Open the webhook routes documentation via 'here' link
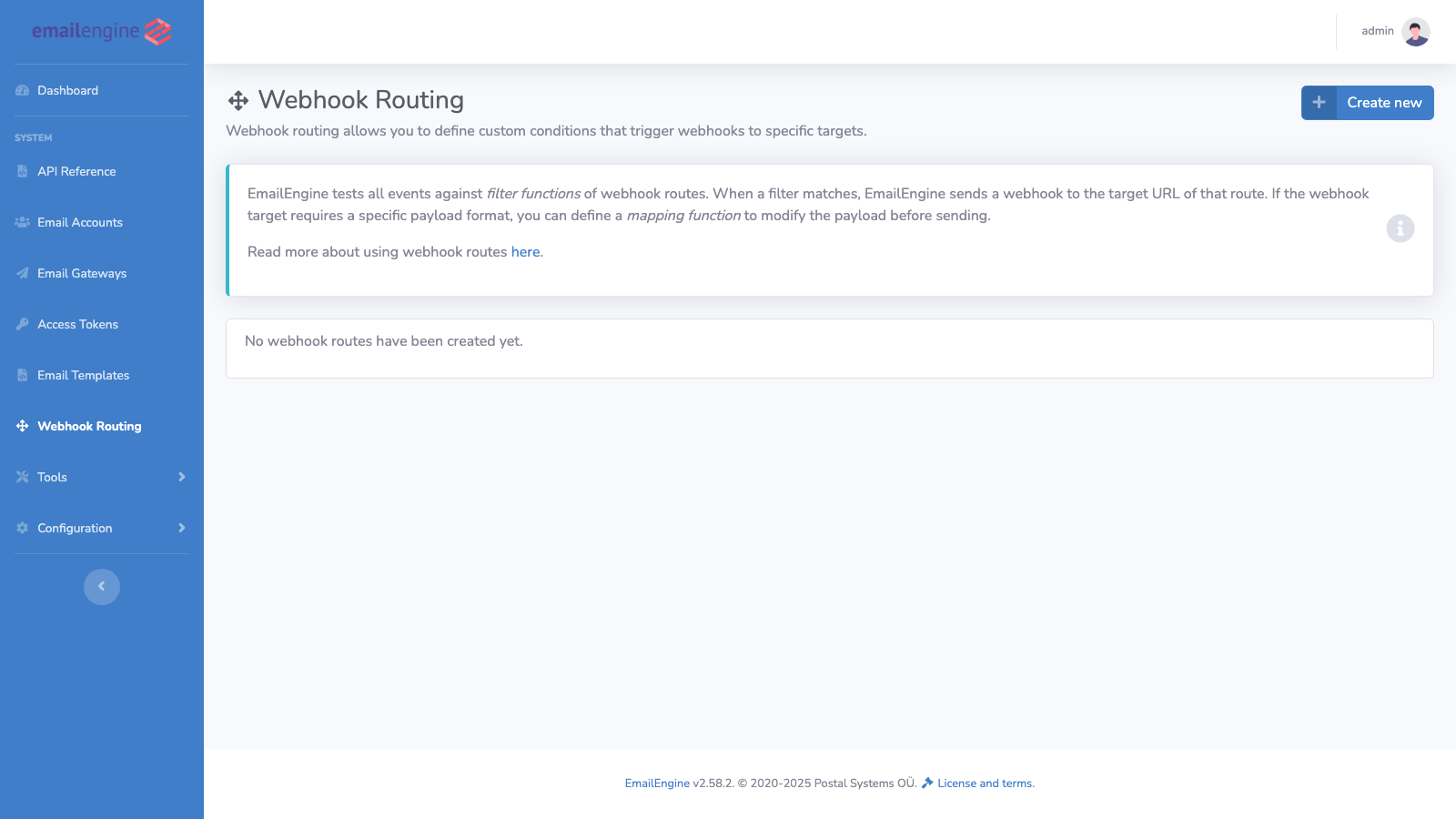The width and height of the screenshot is (1456, 819). [x=525, y=251]
